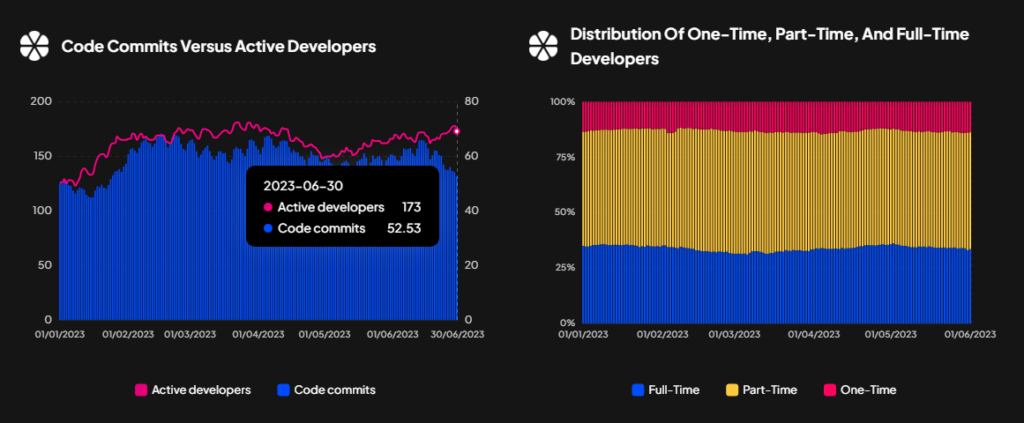Toggle the Active developers legend swatch
Image resolution: width=1024 pixels, height=423 pixels.
click(141, 390)
